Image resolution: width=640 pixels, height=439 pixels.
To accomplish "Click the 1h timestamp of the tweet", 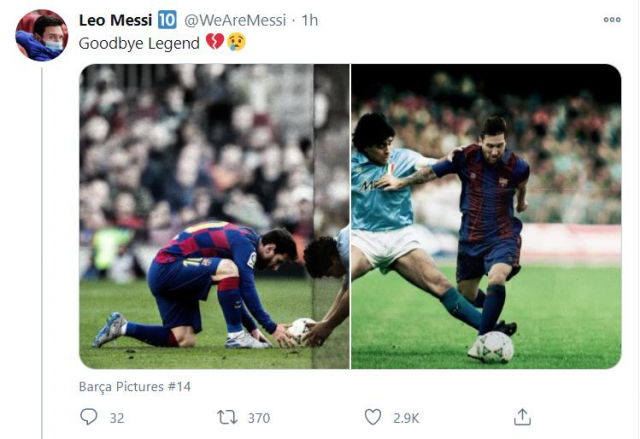I will click(x=310, y=20).
